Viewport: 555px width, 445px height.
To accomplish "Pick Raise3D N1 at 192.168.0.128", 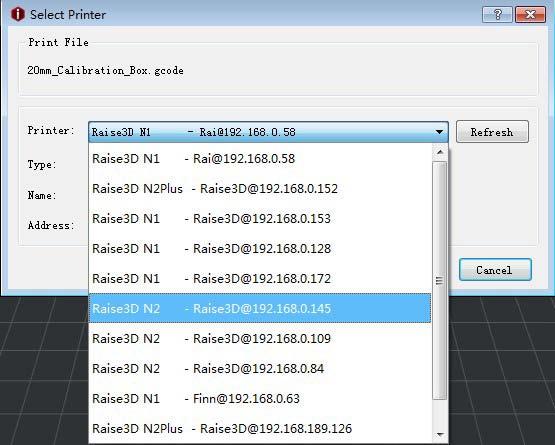I will coord(260,249).
